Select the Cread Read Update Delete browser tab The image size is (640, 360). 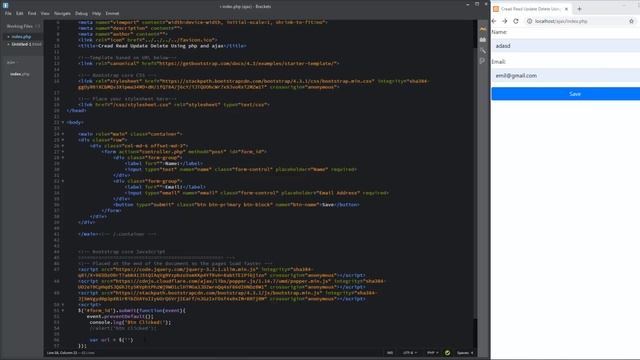point(531,9)
